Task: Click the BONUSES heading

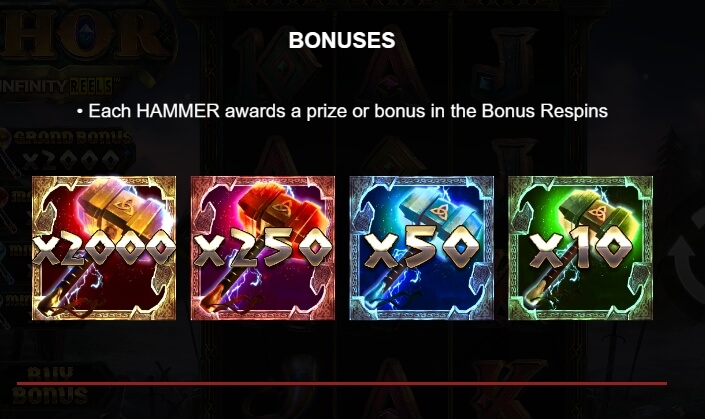Action: pos(342,40)
